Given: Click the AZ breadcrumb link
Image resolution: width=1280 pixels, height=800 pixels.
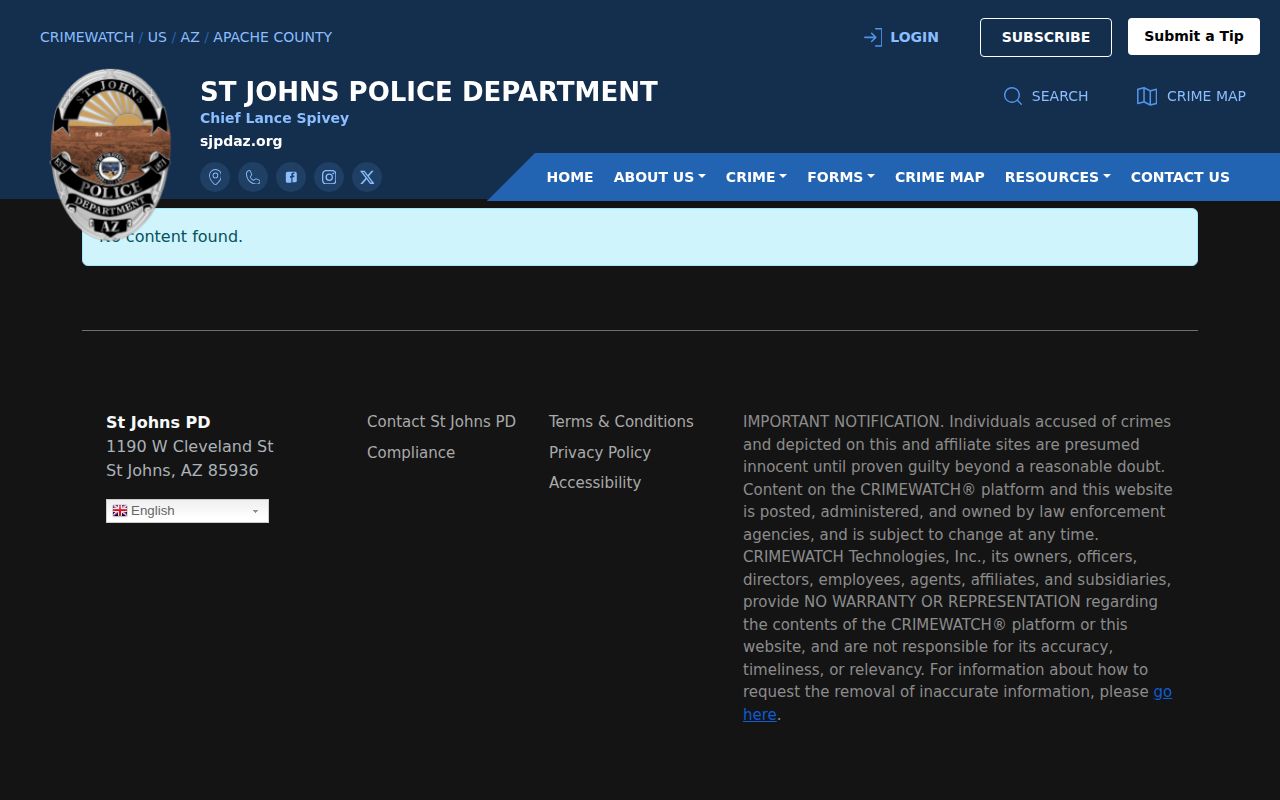Looking at the screenshot, I should click(x=190, y=37).
